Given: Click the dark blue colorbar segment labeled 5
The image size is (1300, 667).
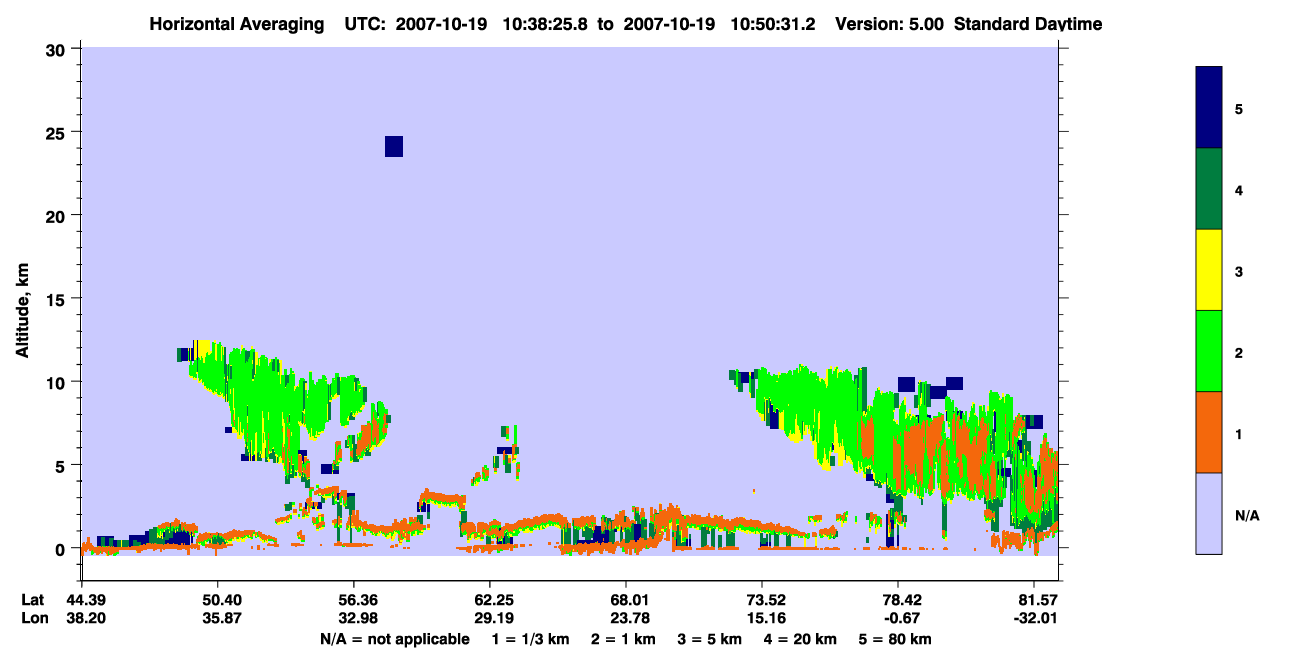Looking at the screenshot, I should [1209, 108].
